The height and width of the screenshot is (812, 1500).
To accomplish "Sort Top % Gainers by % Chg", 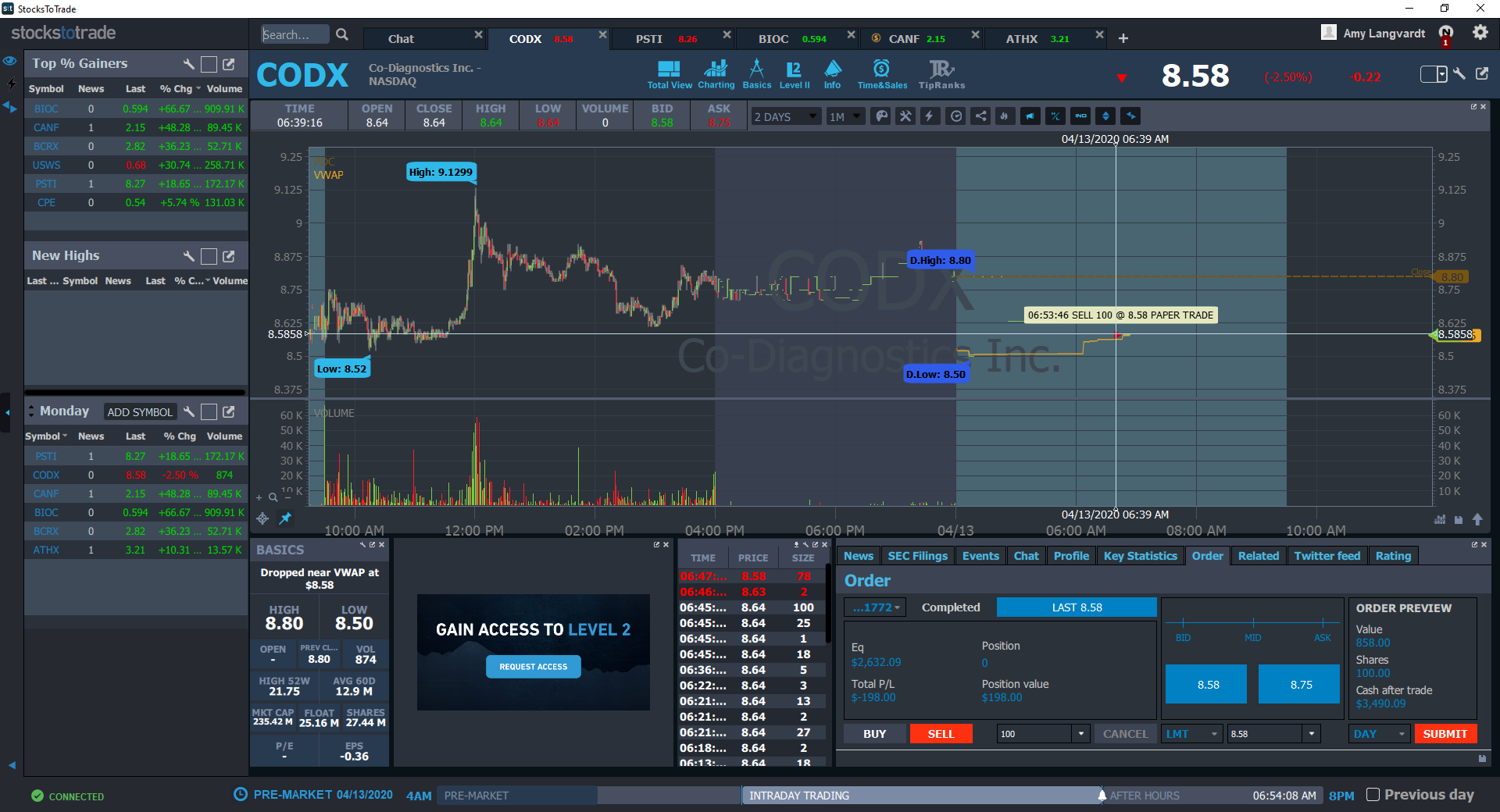I will click(x=180, y=88).
